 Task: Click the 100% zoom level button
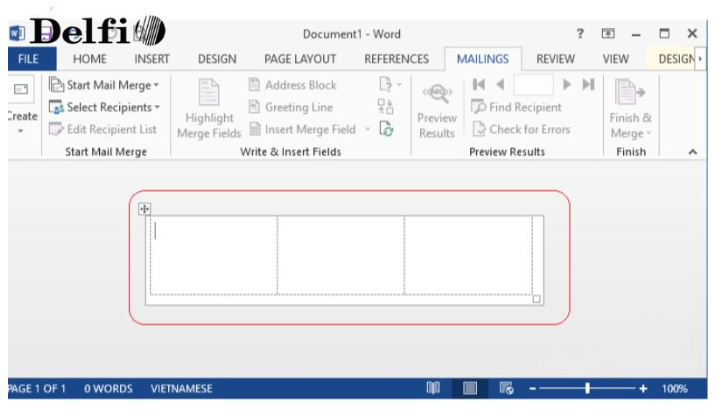(674, 388)
